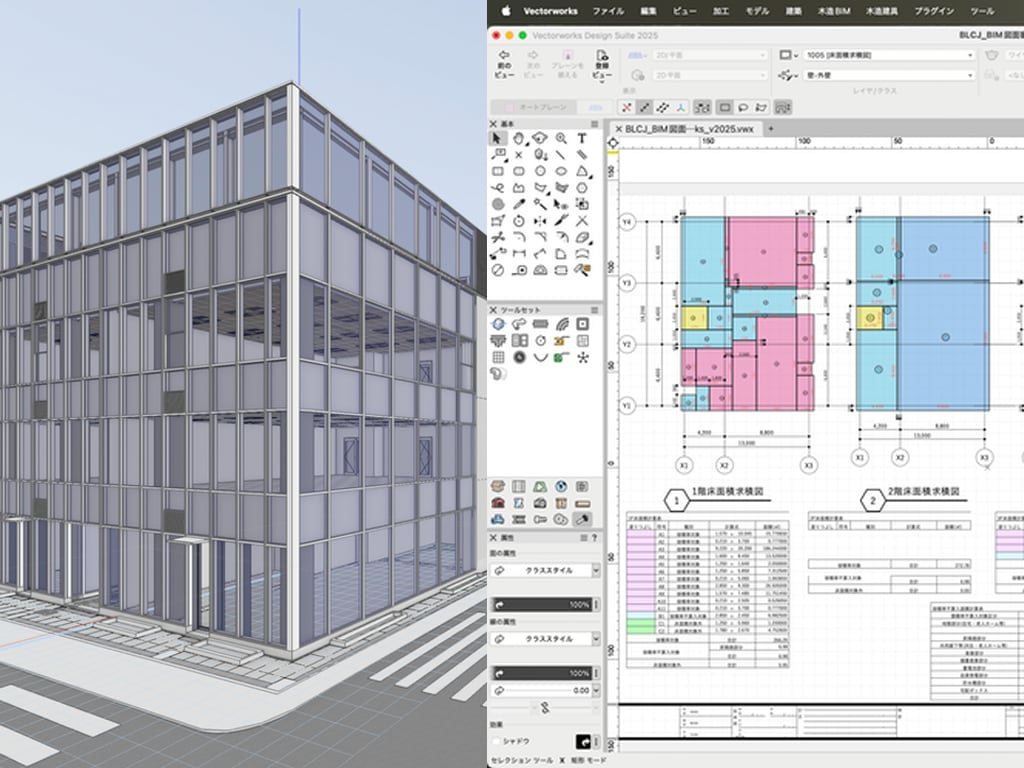Viewport: 1024px width, 768px height.
Task: Open the ツールセット palette options menu
Action: coord(594,310)
